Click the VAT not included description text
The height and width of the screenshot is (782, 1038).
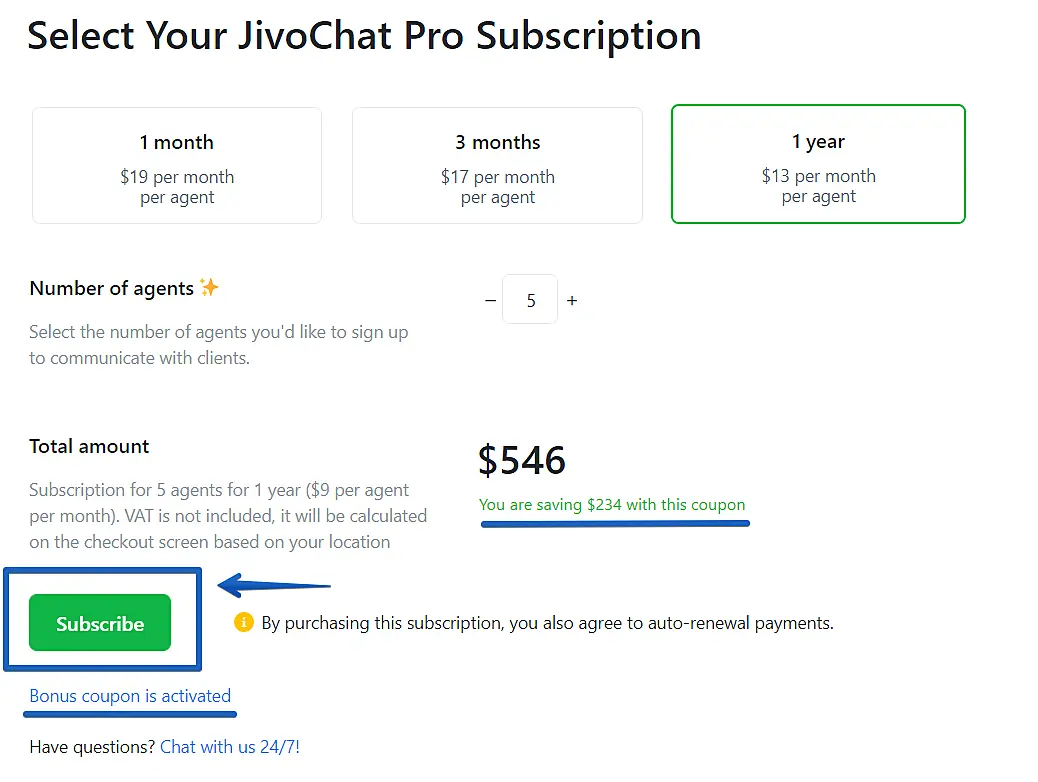(228, 517)
